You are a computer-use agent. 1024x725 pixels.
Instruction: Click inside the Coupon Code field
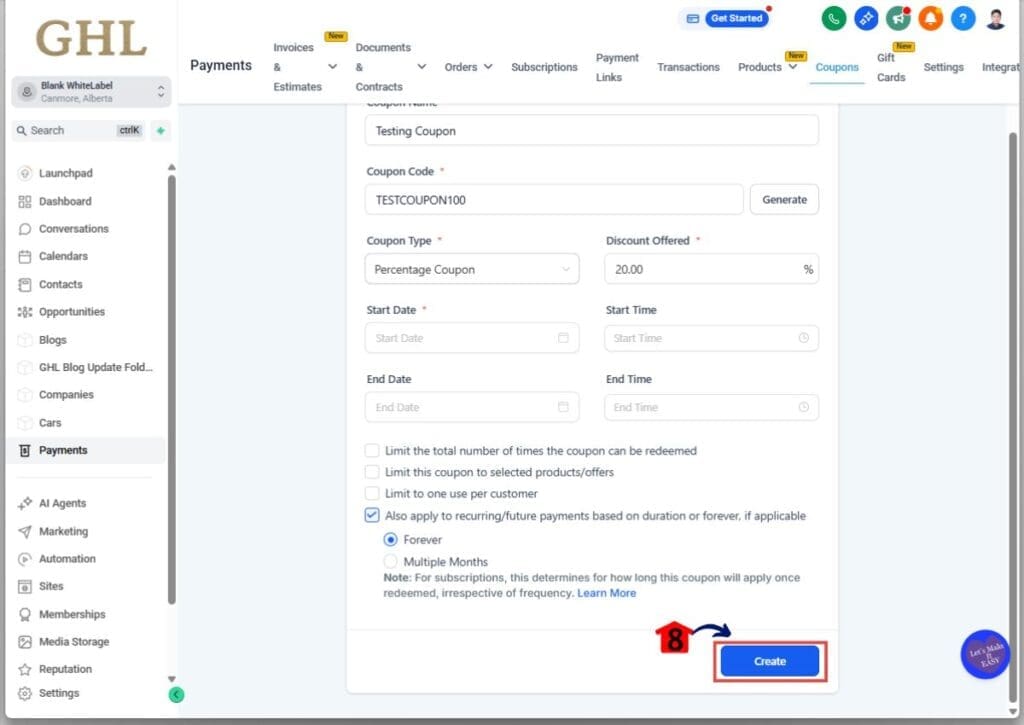click(x=553, y=199)
